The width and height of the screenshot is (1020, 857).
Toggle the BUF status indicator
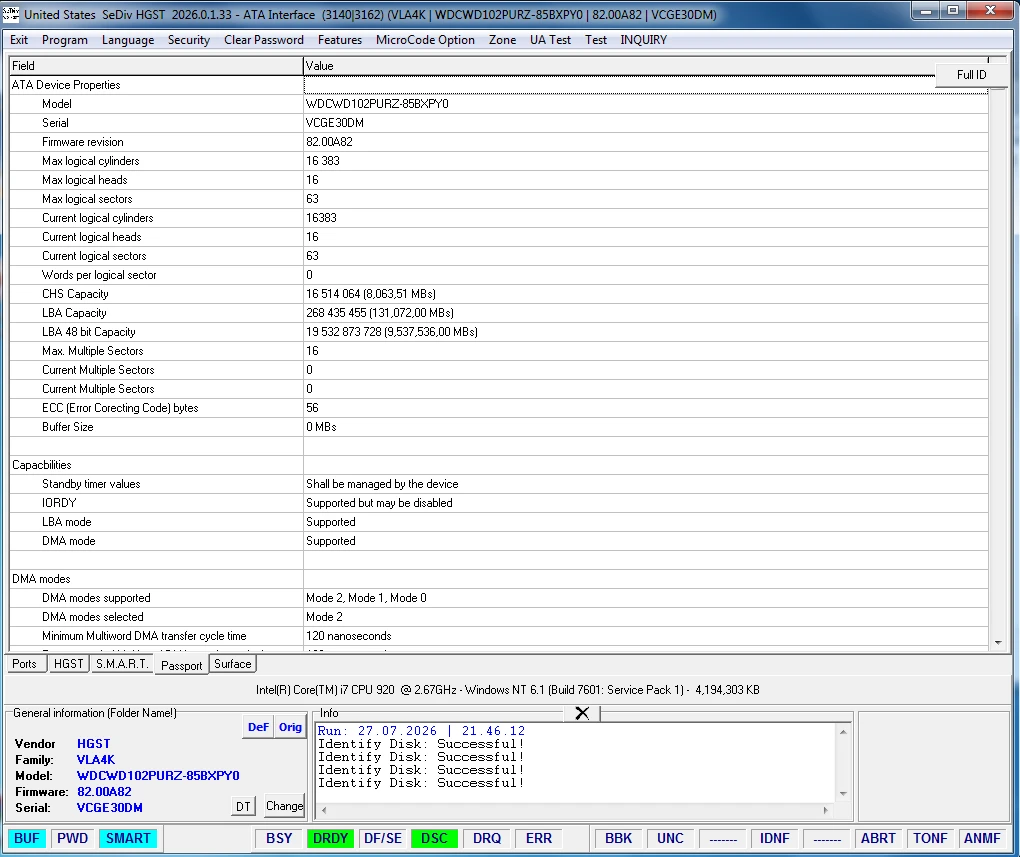click(27, 838)
